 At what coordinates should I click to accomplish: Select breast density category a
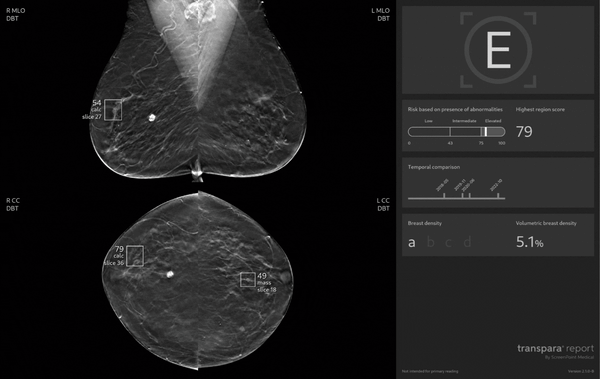point(412,242)
